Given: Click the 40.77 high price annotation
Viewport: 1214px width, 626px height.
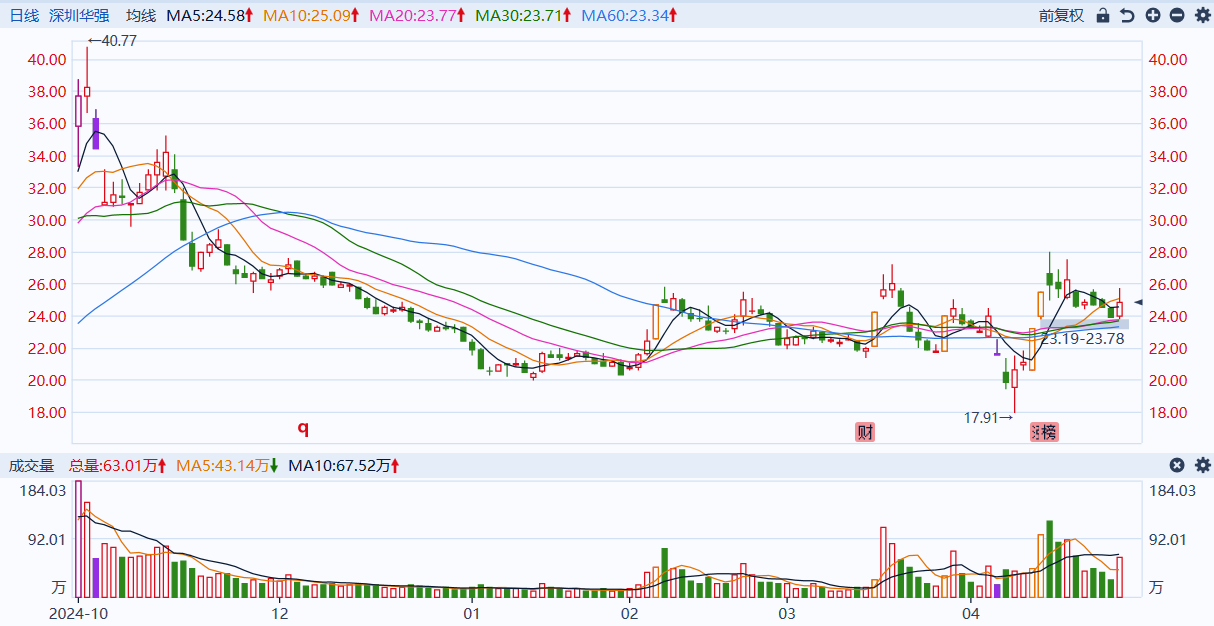Looking at the screenshot, I should point(112,41).
